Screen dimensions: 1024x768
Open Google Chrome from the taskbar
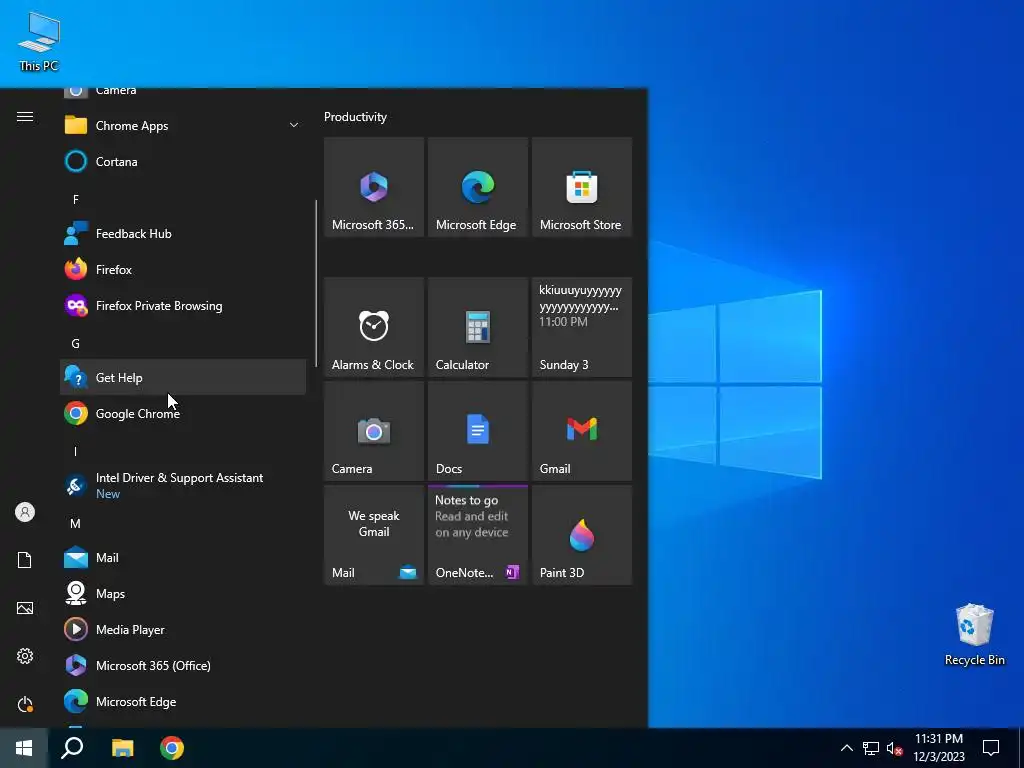tap(172, 748)
